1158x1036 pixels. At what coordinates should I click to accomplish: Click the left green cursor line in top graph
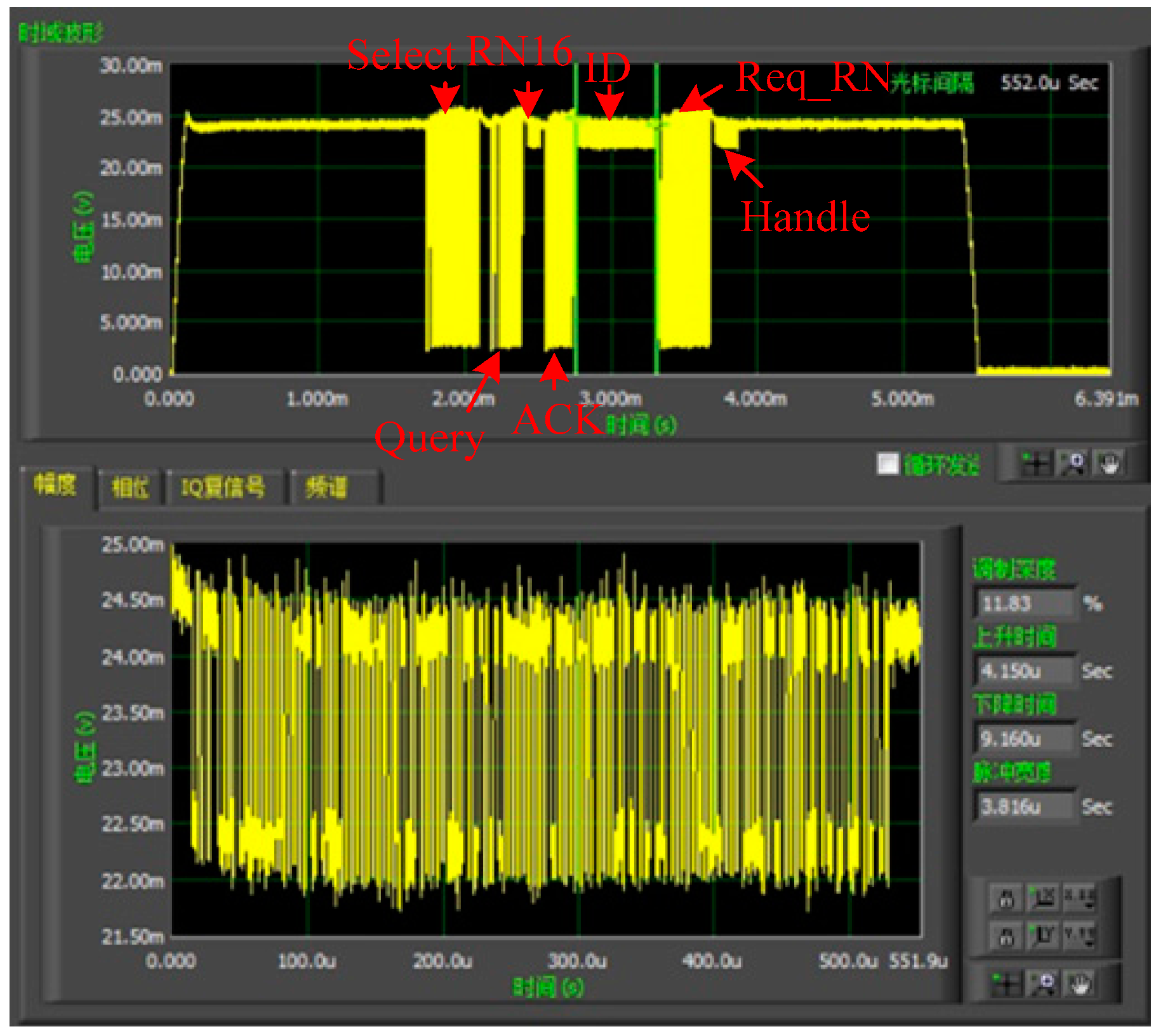(576, 254)
